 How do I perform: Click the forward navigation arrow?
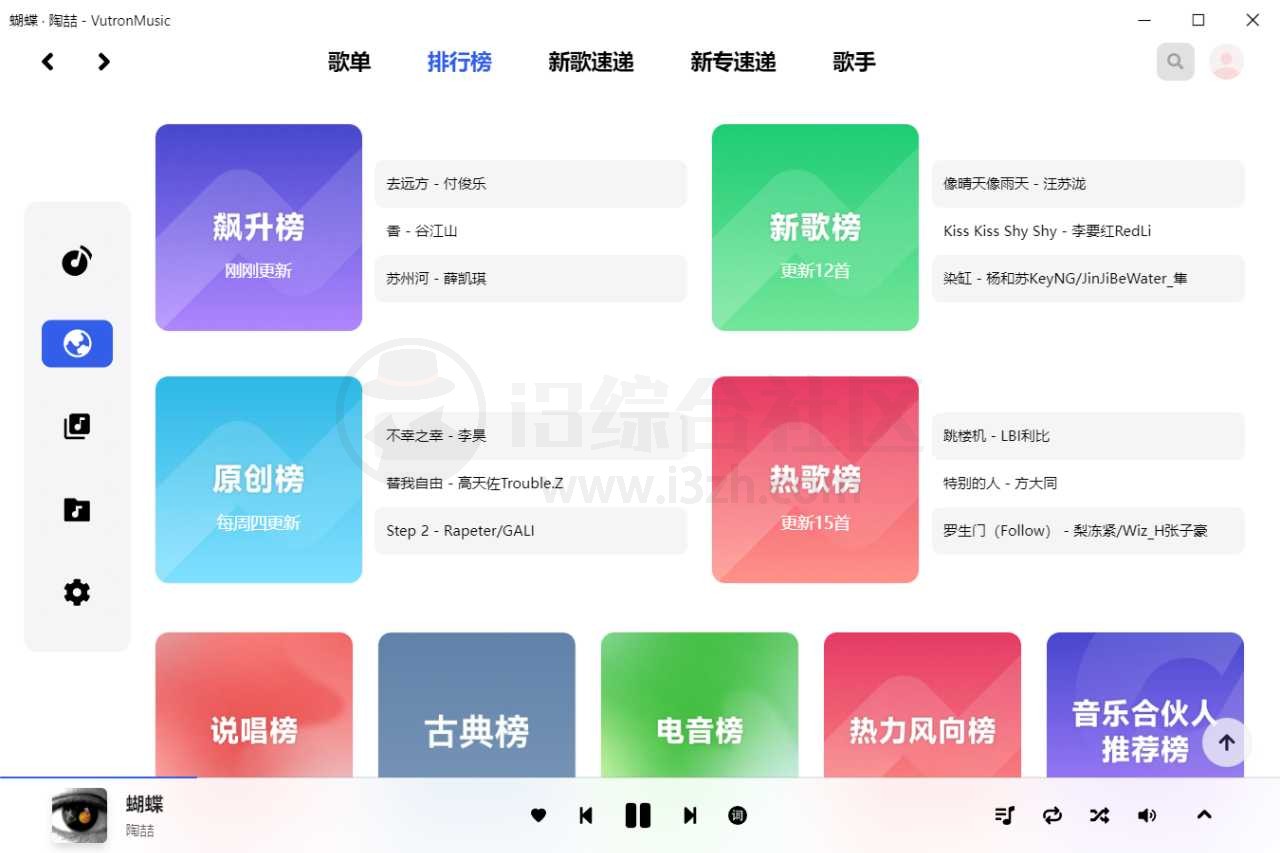coord(103,61)
